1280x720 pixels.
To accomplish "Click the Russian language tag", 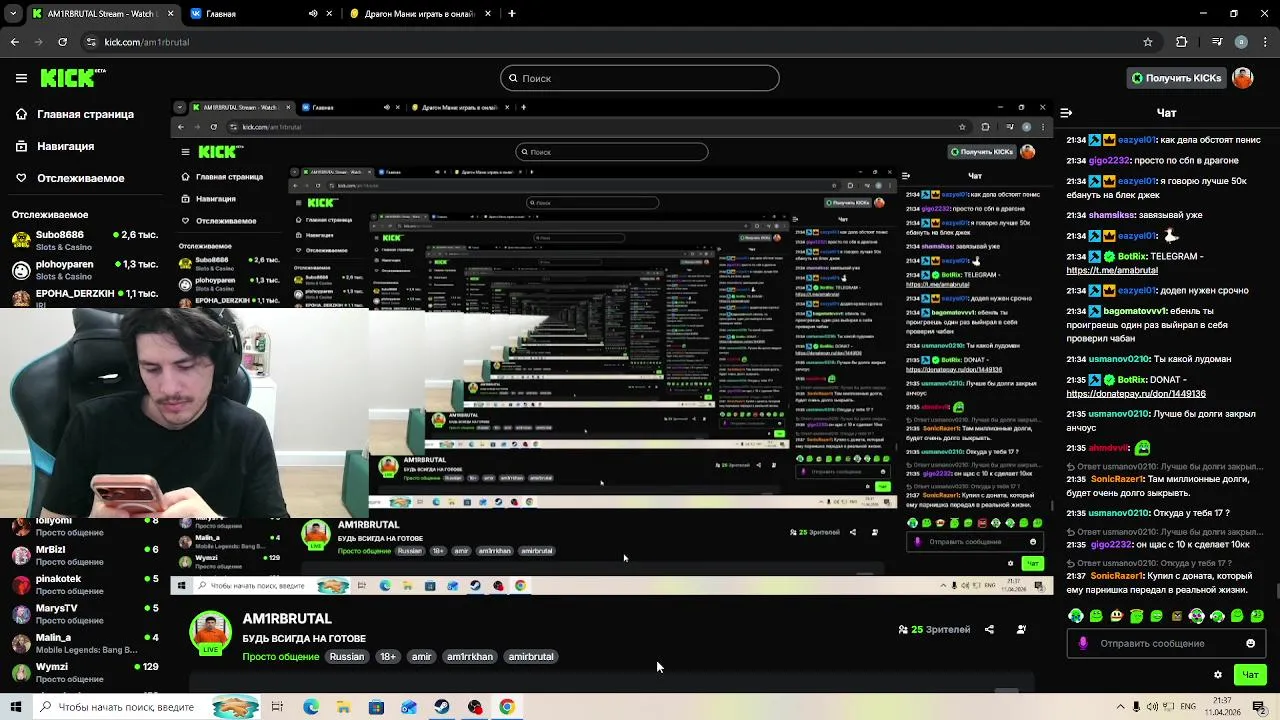I will 347,657.
